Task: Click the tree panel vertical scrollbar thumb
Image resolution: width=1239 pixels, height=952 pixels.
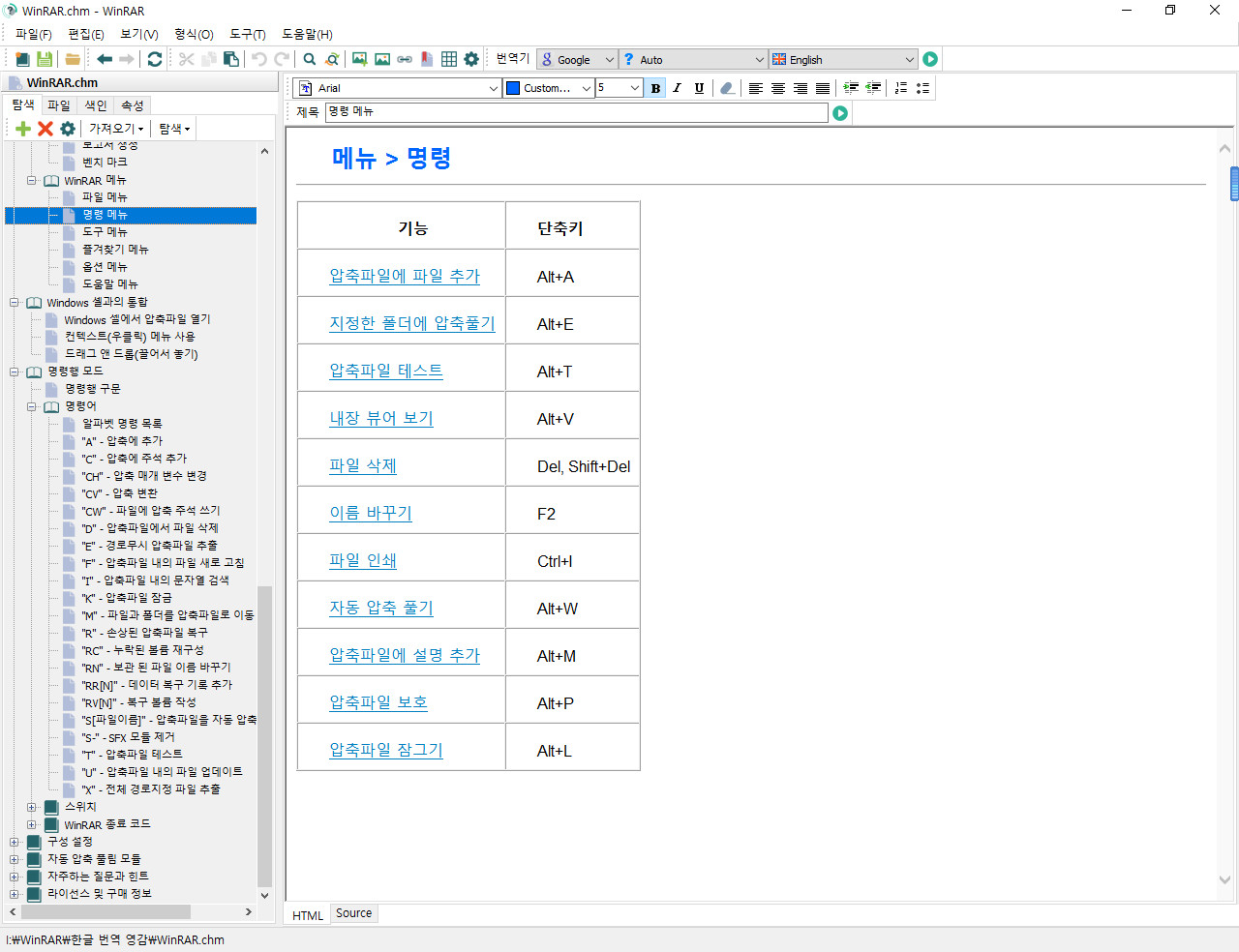Action: click(264, 736)
